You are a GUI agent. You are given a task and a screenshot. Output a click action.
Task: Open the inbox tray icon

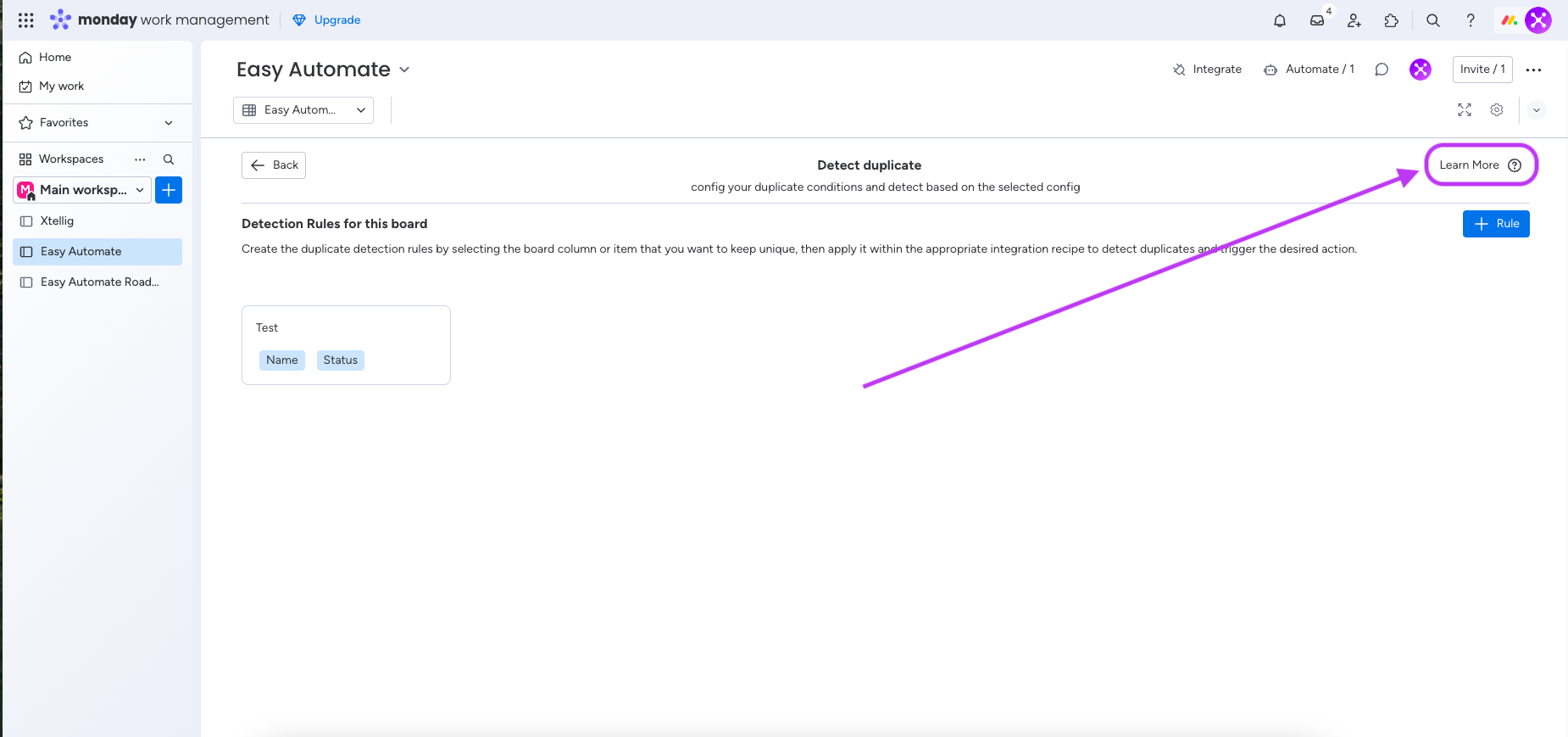pos(1317,20)
